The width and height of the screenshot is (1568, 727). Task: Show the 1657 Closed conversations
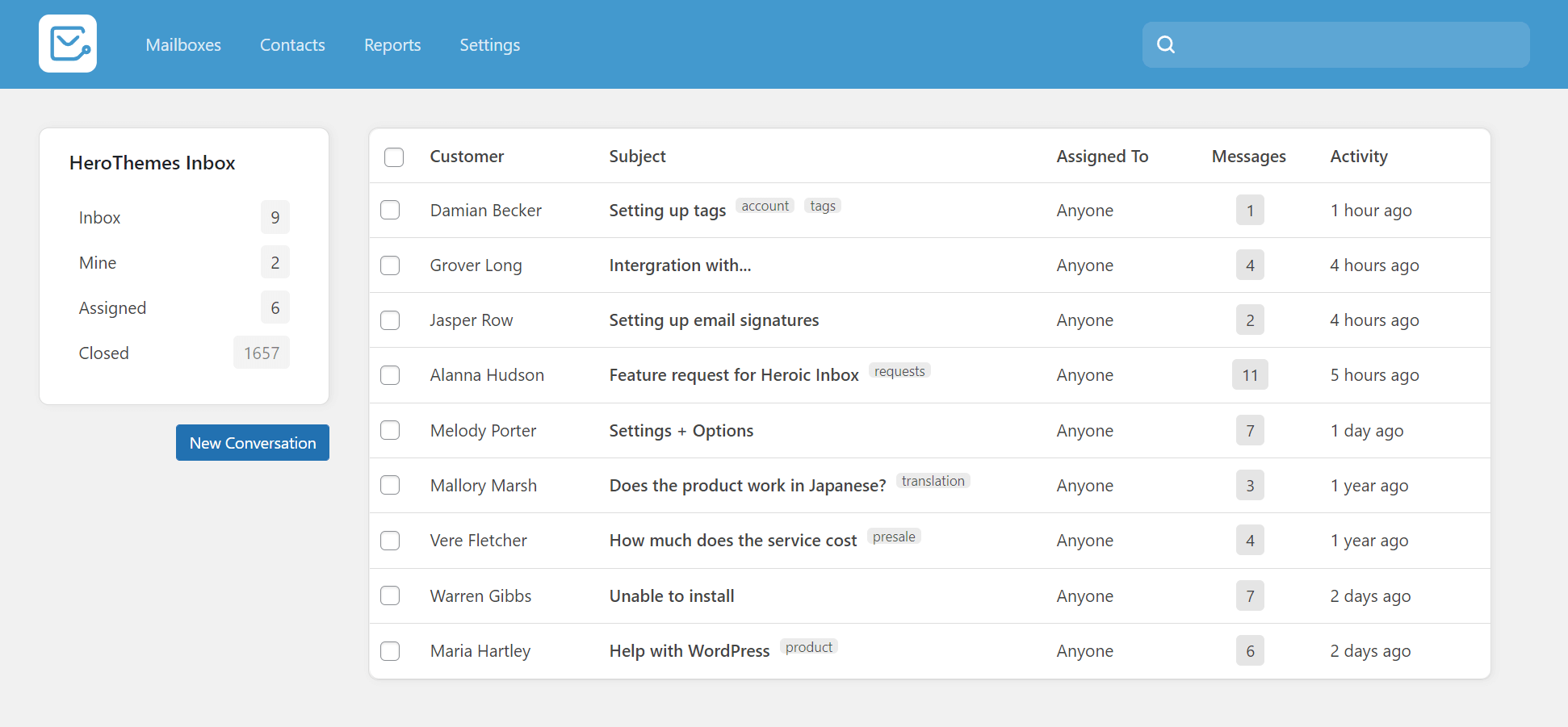(x=103, y=353)
